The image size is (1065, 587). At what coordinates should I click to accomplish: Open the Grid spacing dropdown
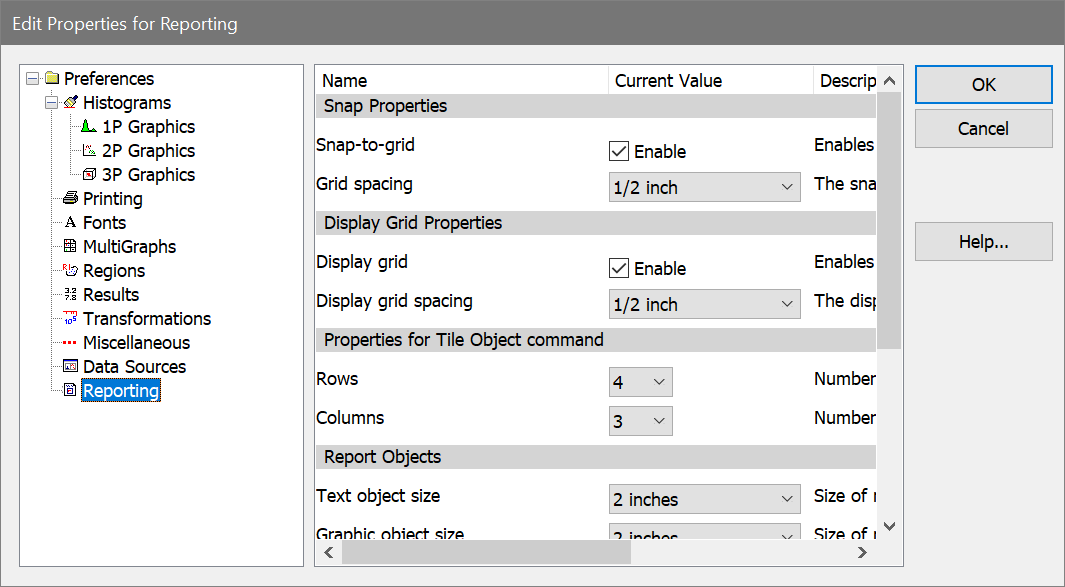click(x=704, y=188)
